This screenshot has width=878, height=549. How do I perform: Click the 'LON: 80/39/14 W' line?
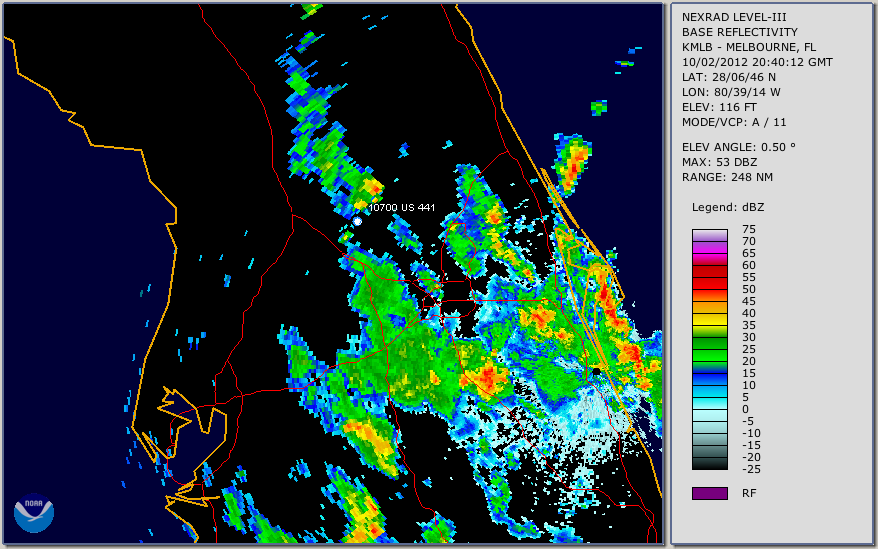pyautogui.click(x=731, y=92)
